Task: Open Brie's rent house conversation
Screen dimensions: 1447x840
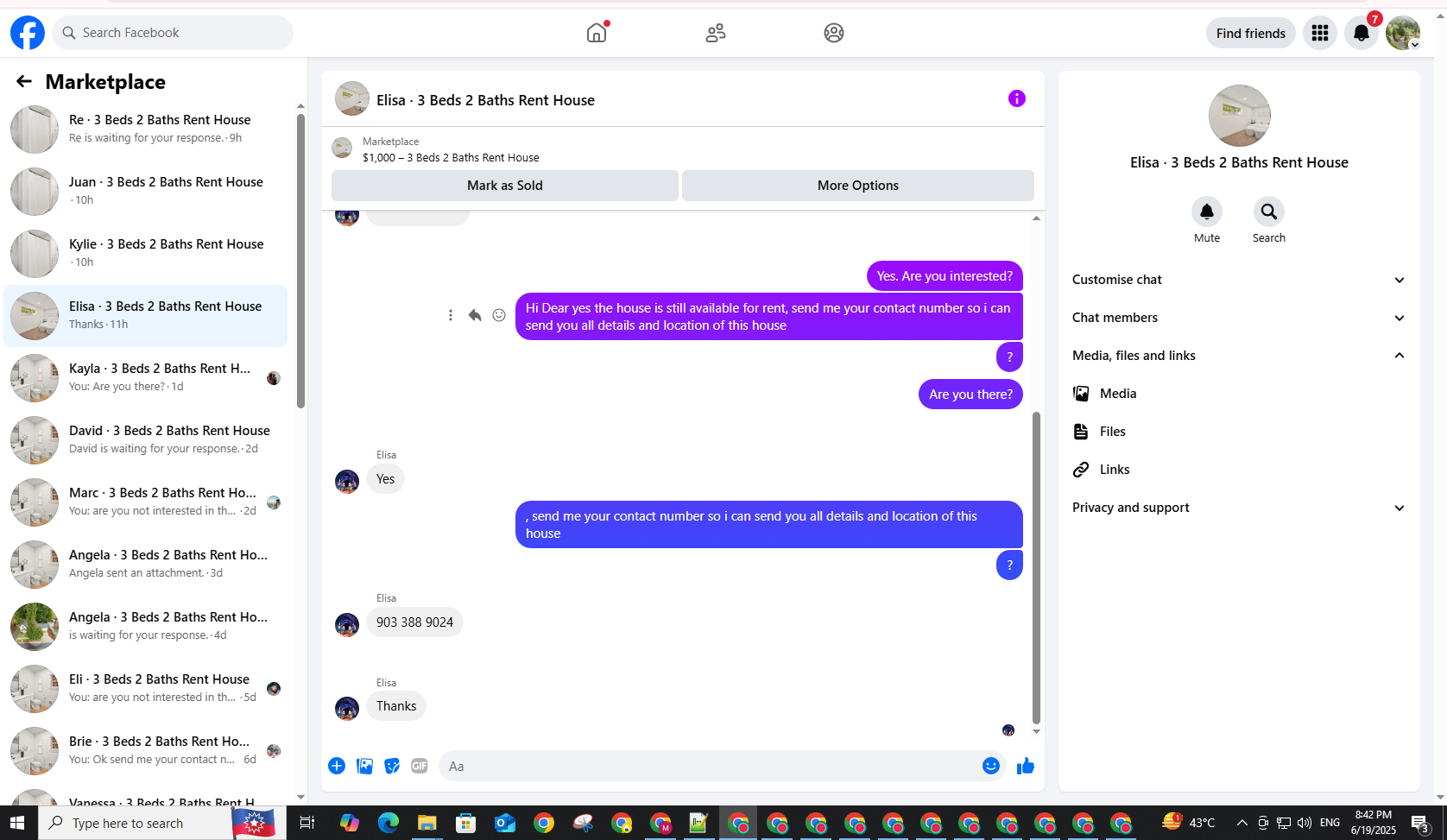Action: pyautogui.click(x=146, y=750)
